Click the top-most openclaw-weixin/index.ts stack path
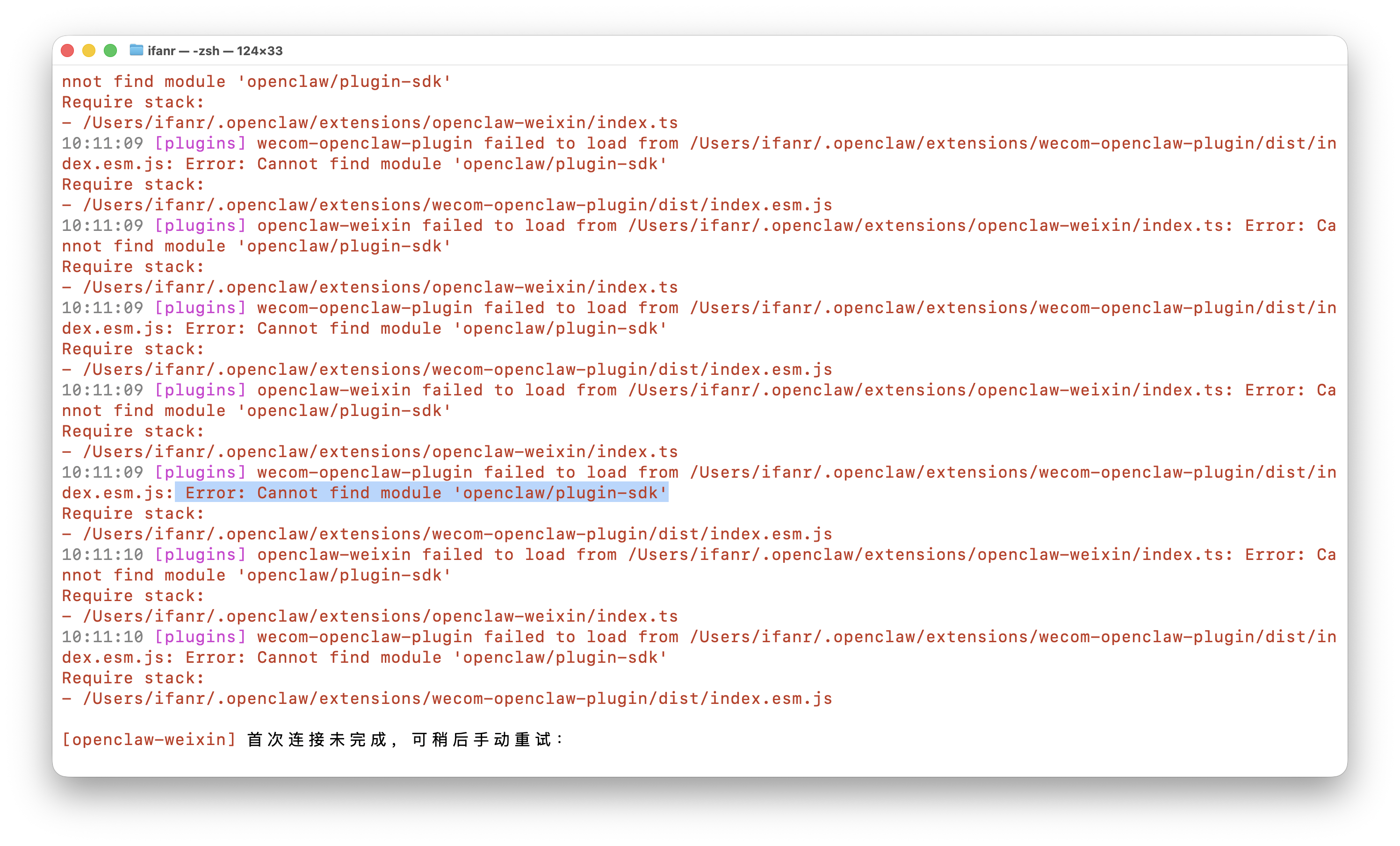1400x846 pixels. pyautogui.click(x=381, y=122)
